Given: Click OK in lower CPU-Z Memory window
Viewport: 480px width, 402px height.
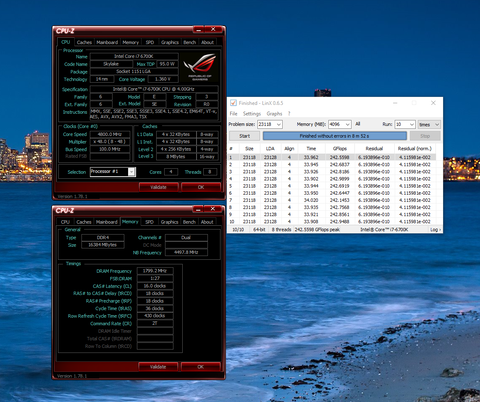Looking at the screenshot, I should 200,367.
